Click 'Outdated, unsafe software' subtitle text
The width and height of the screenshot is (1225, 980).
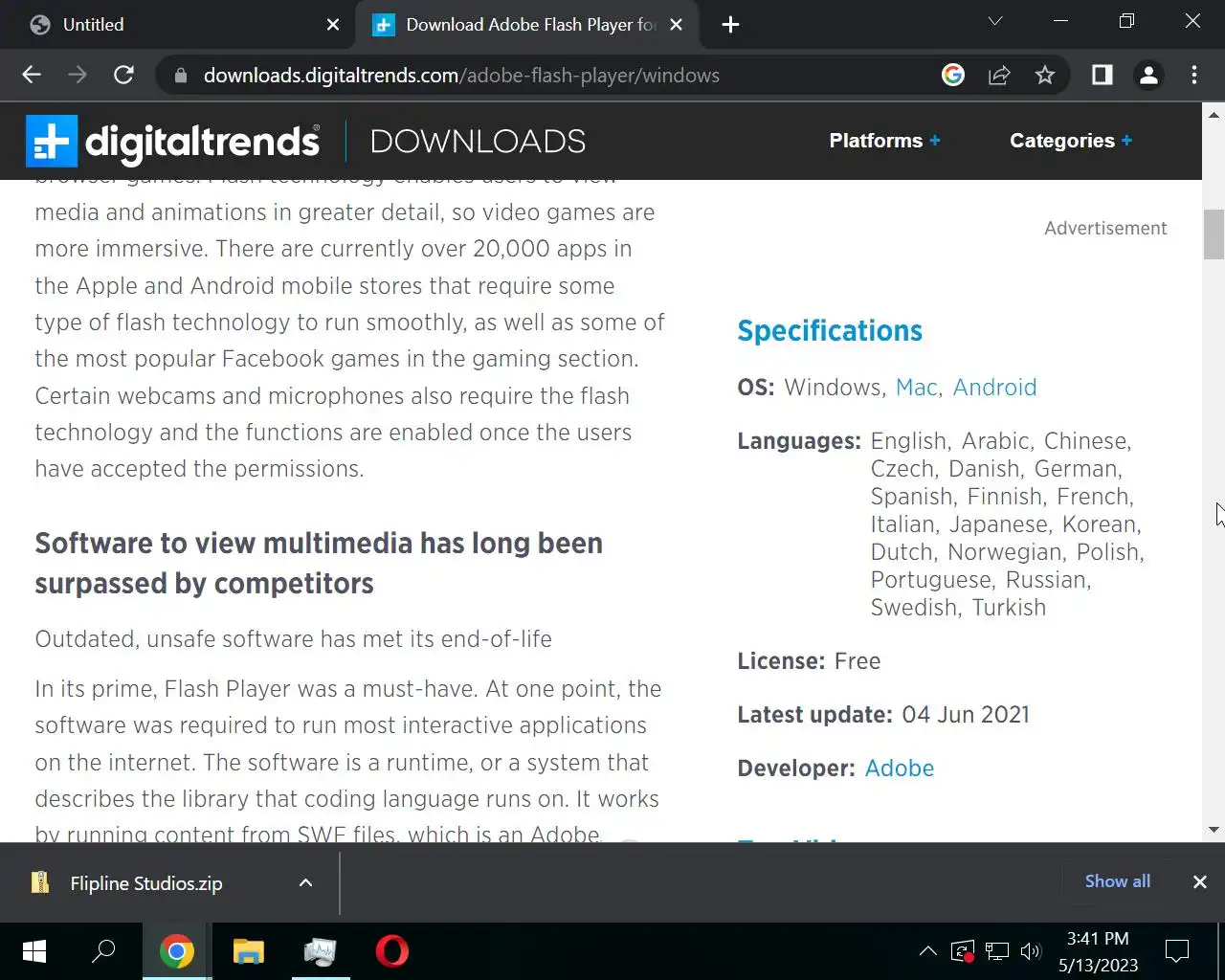[x=294, y=639]
